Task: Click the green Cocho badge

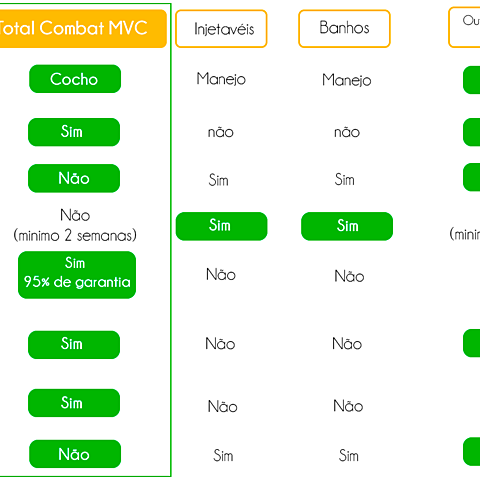Action: (x=75, y=79)
